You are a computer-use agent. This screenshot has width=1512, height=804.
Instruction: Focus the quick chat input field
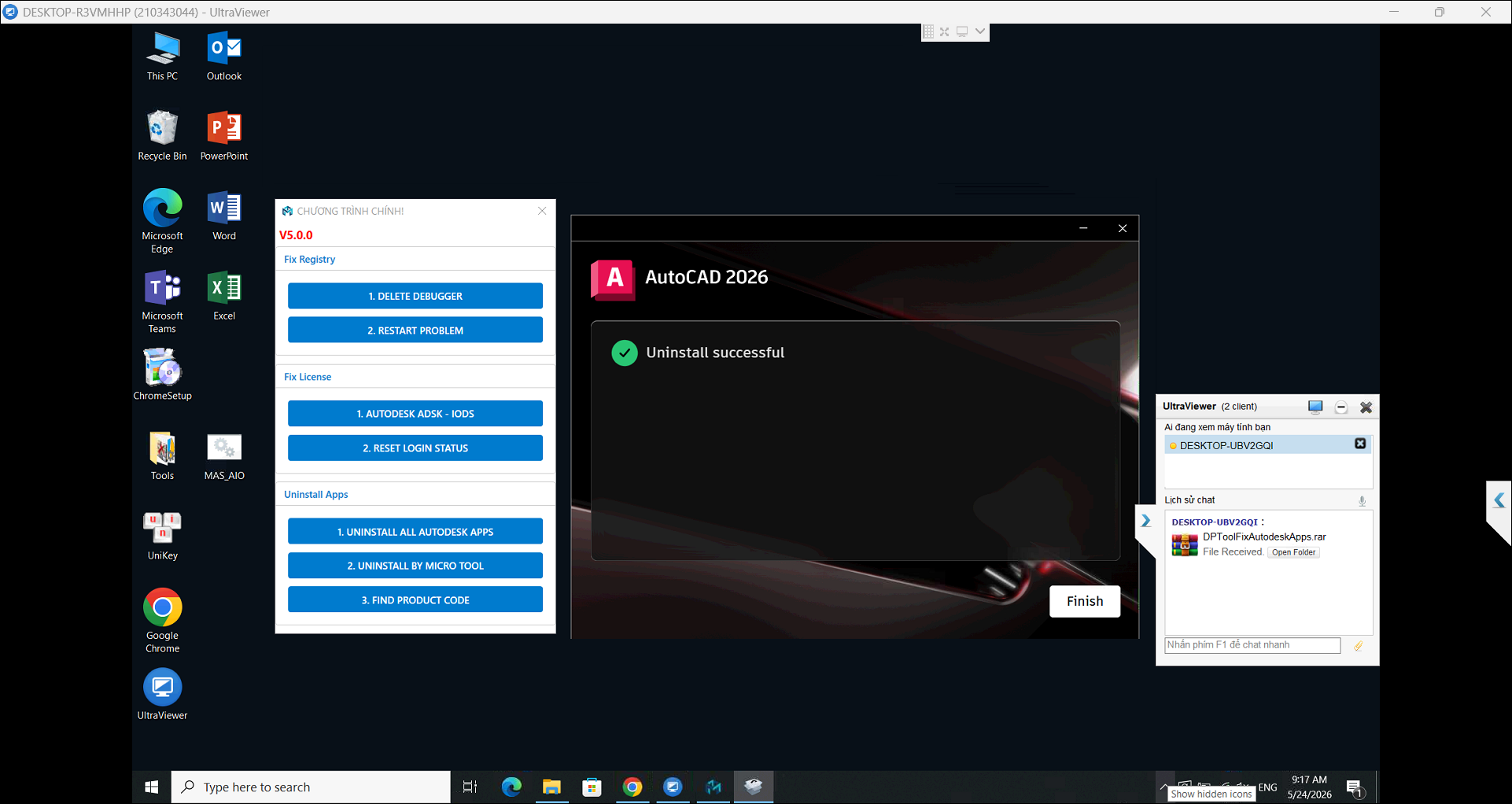(1252, 645)
